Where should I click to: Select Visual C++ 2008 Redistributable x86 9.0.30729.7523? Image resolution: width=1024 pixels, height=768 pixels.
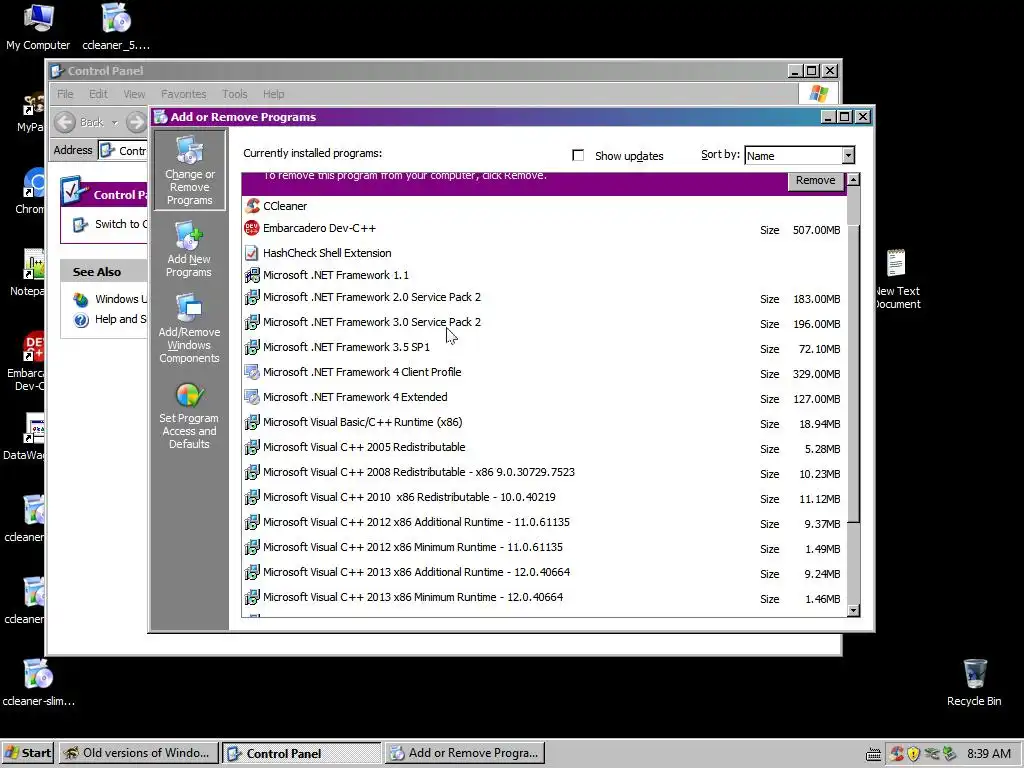tap(544, 473)
